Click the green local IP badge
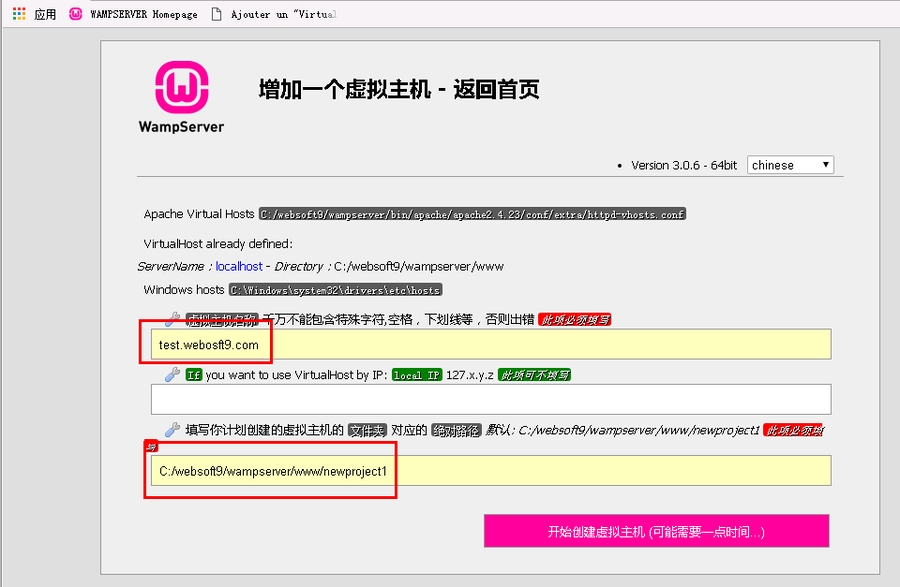Screen dimensions: 900x587 tap(416, 375)
